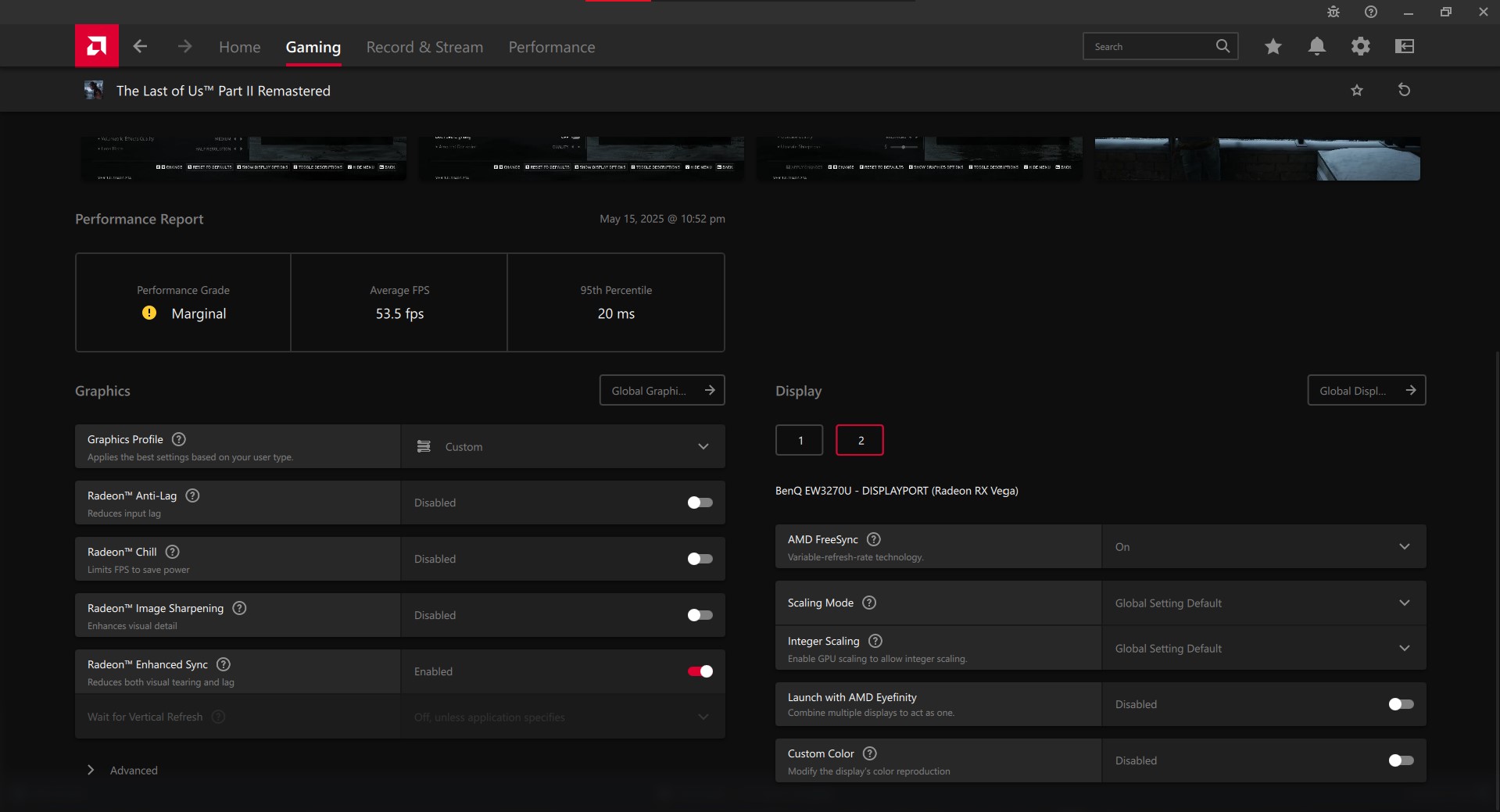Switch to the Gaming tab
This screenshot has width=1500, height=812.
click(313, 47)
